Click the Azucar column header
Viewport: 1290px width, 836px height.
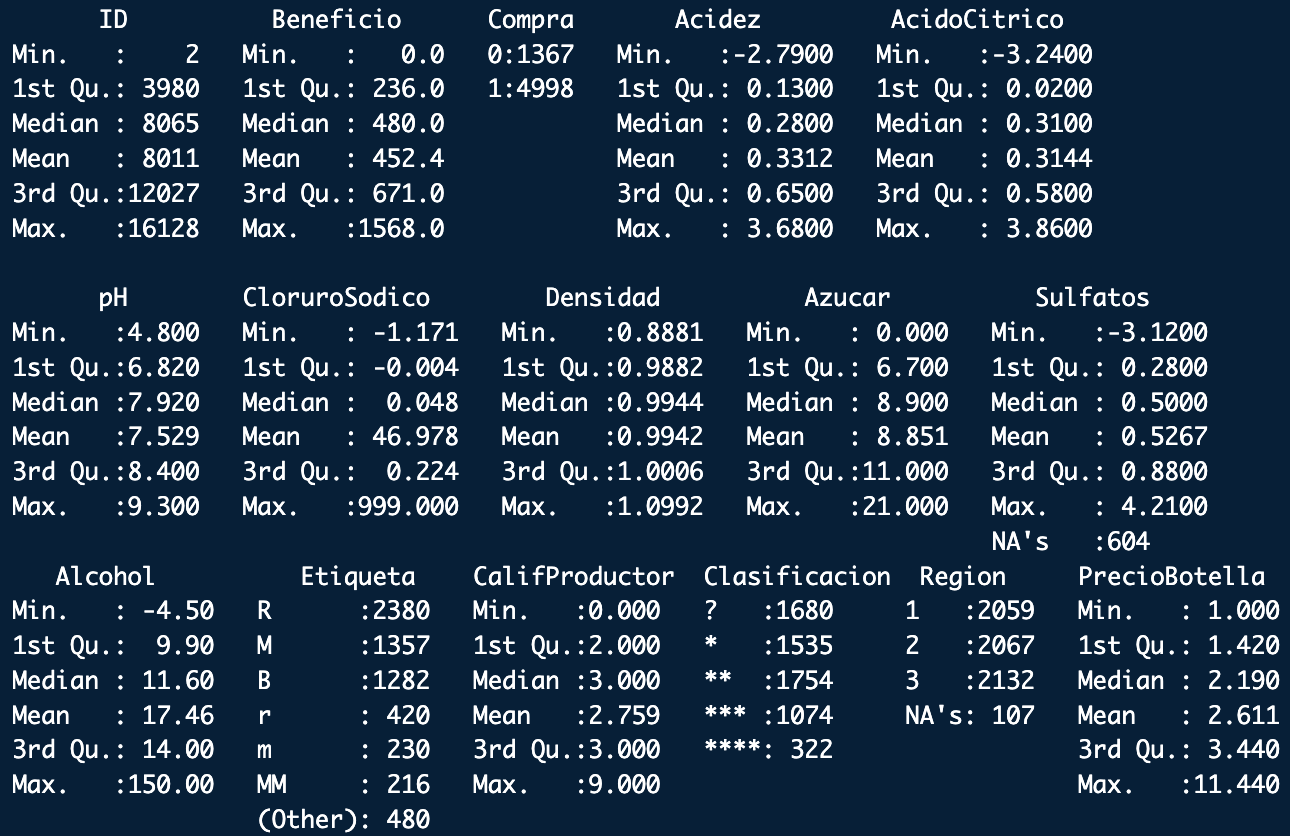click(847, 297)
